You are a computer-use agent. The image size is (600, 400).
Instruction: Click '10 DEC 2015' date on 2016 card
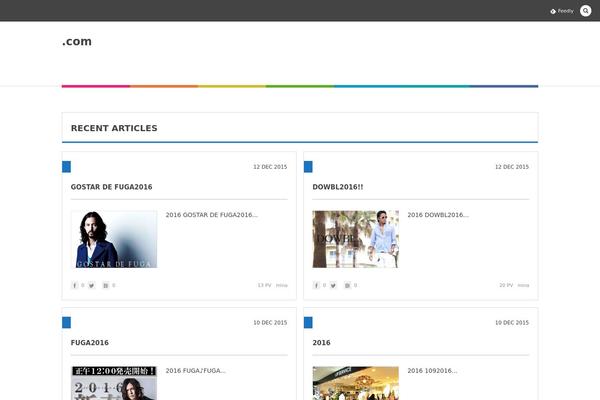tap(512, 323)
